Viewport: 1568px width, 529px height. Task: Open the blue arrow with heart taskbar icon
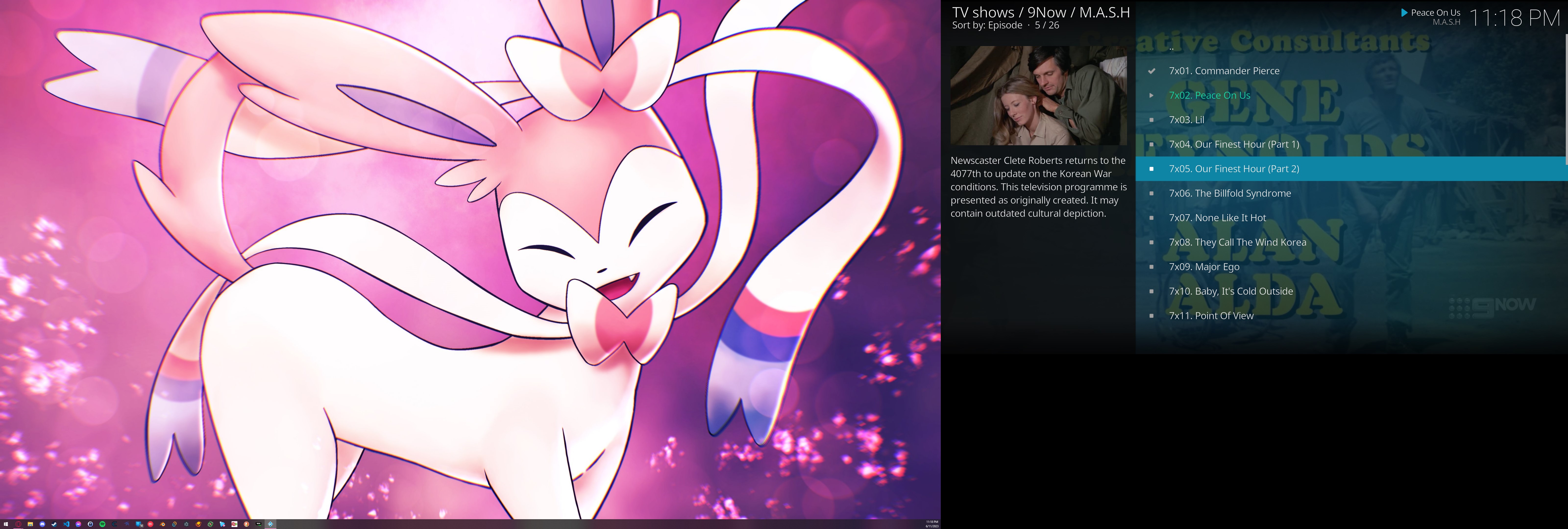pos(223,524)
